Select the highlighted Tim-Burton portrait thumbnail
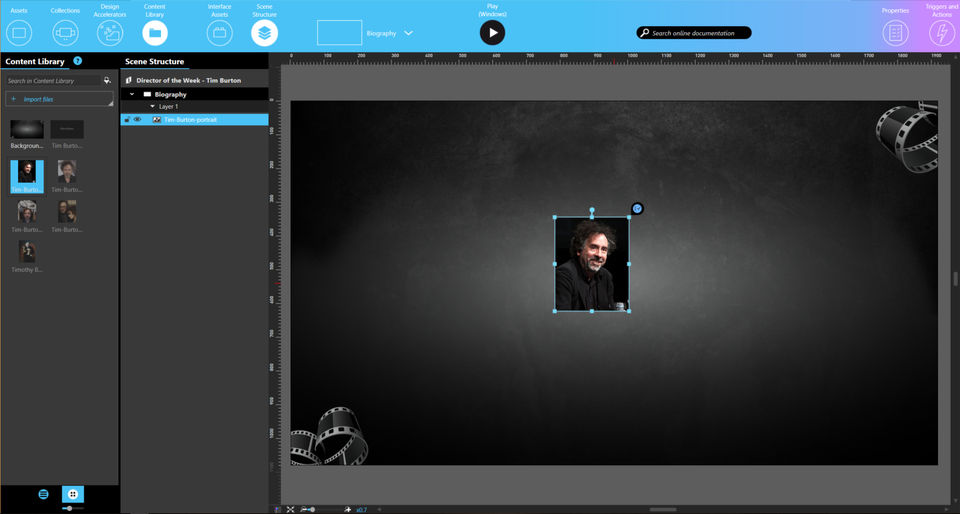 27,176
